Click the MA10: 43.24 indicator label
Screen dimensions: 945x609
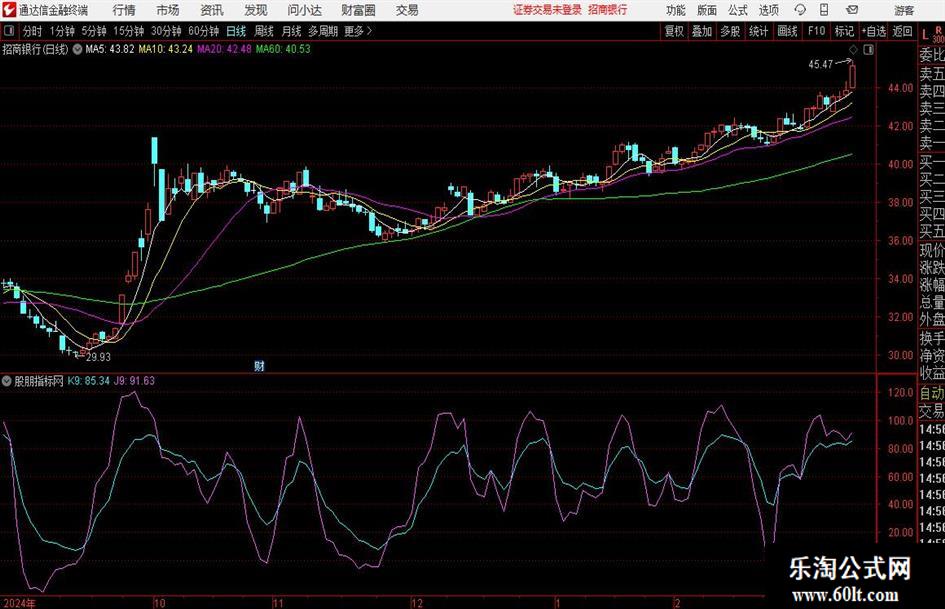coord(166,49)
